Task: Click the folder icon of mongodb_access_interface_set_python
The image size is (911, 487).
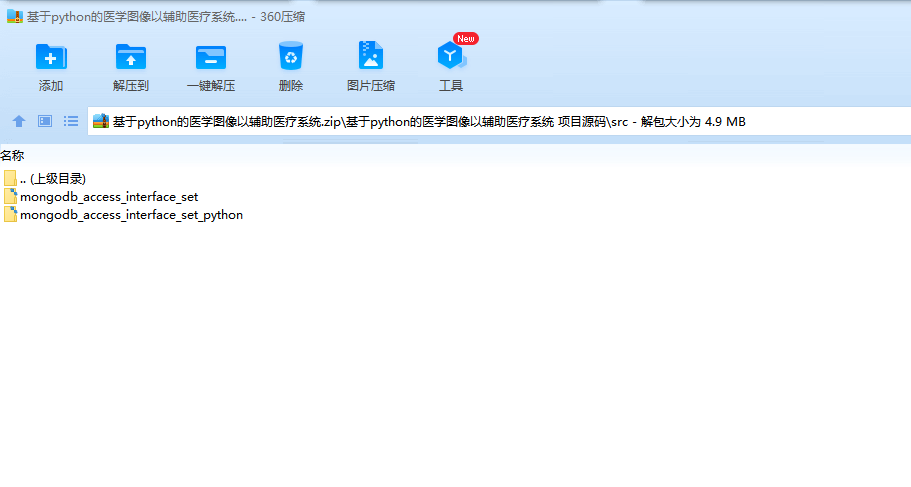Action: [x=10, y=214]
